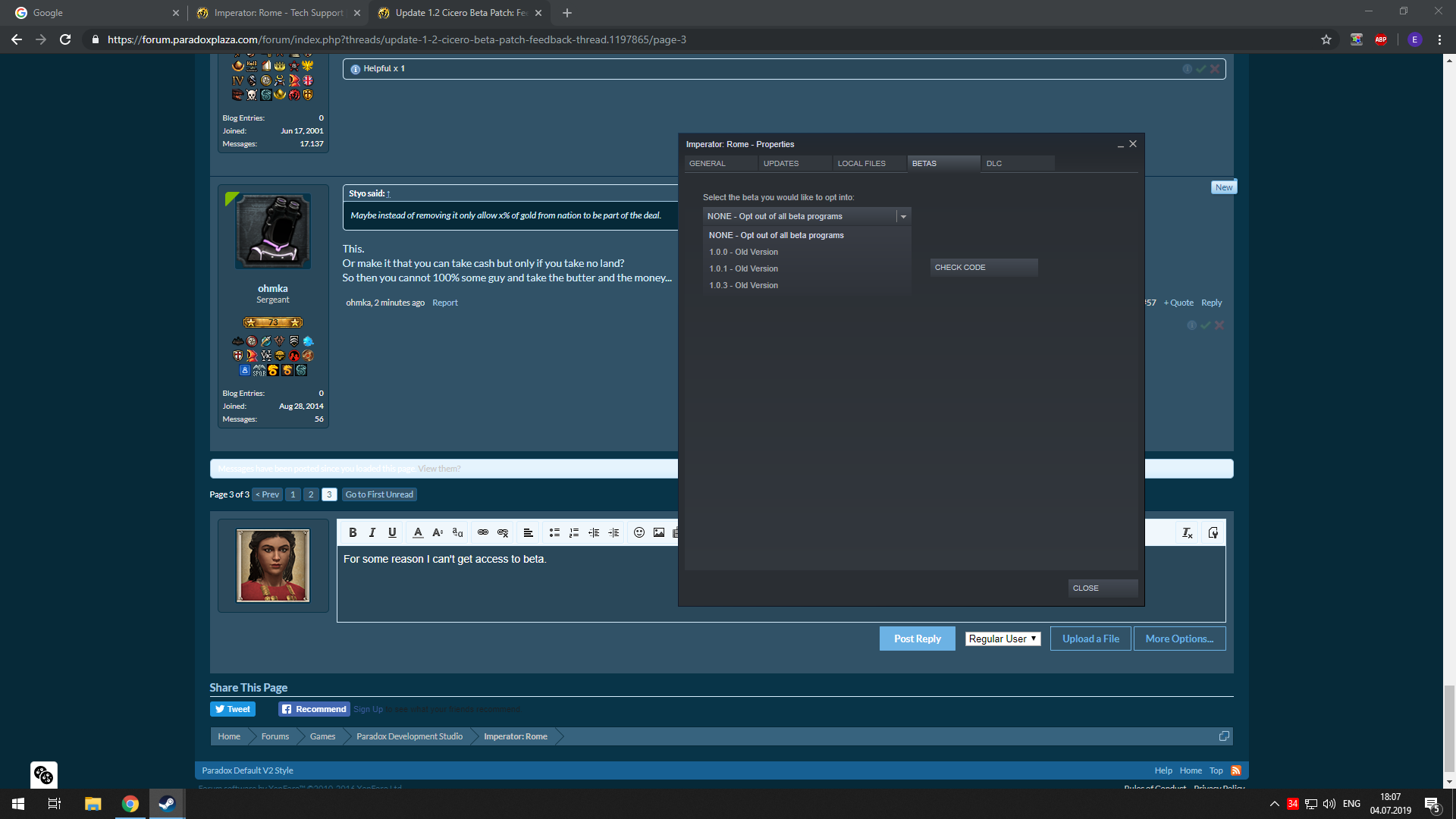1456x819 pixels.
Task: Open text alignment dropdown in editor
Action: (529, 532)
